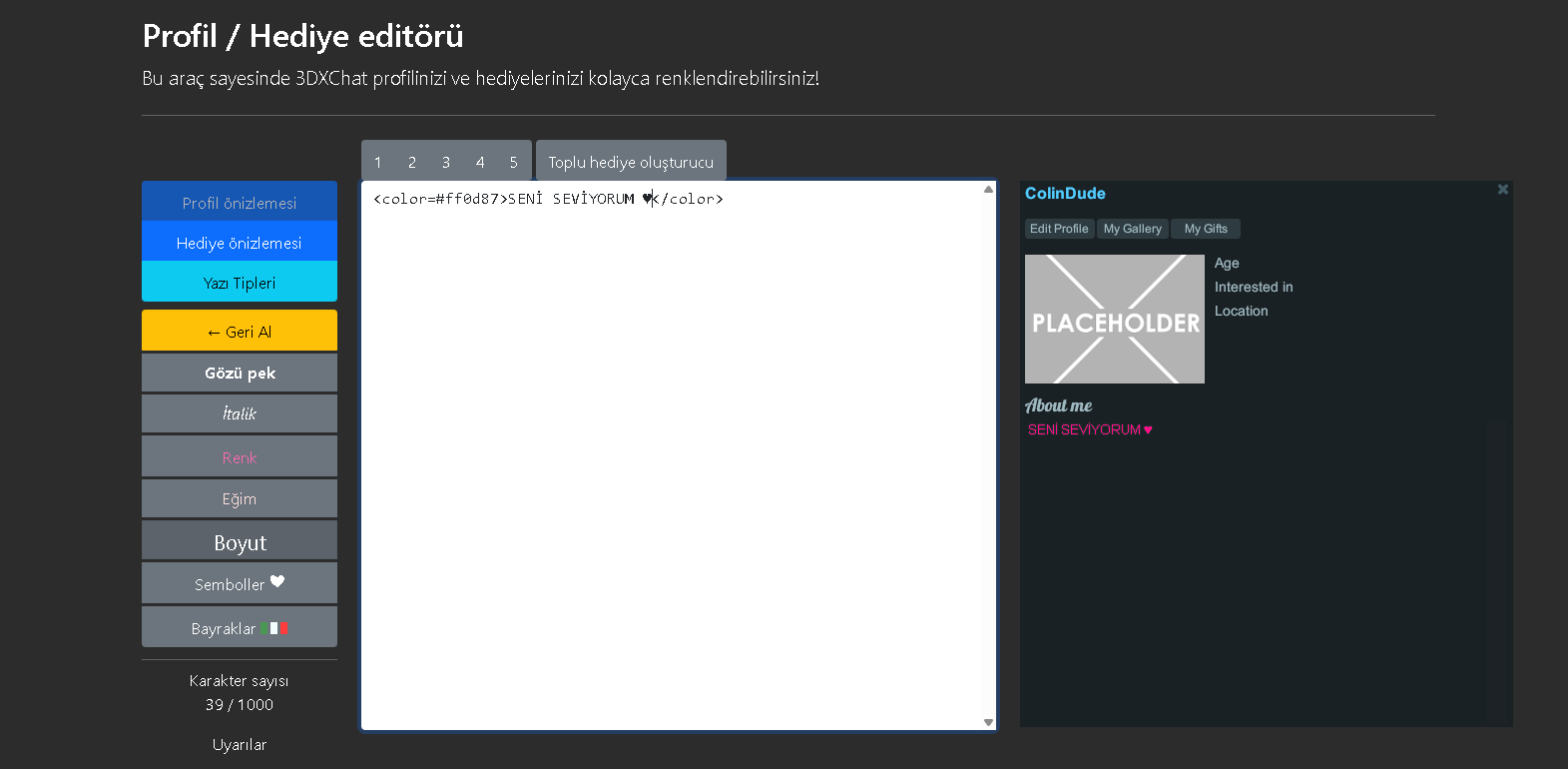Screen dimensions: 1568x769
Task: Click the Boyut size button
Action: tap(240, 541)
